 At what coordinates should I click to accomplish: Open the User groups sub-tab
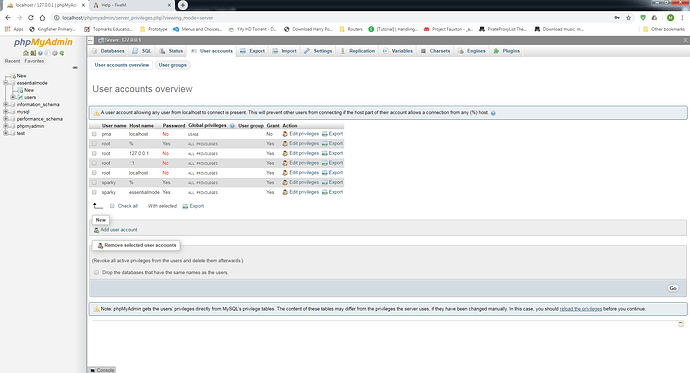(172, 65)
